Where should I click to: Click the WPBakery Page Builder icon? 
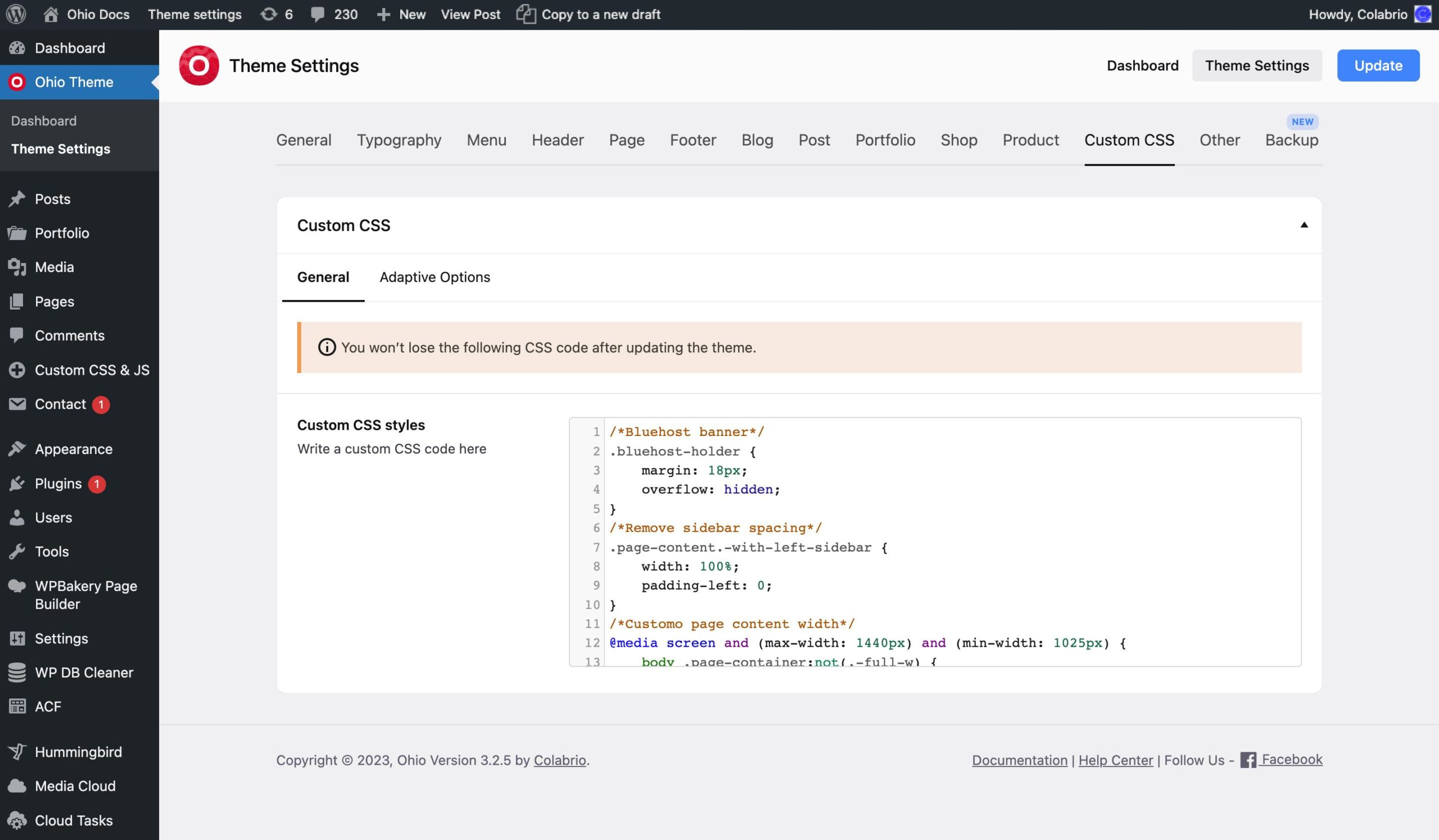(17, 585)
